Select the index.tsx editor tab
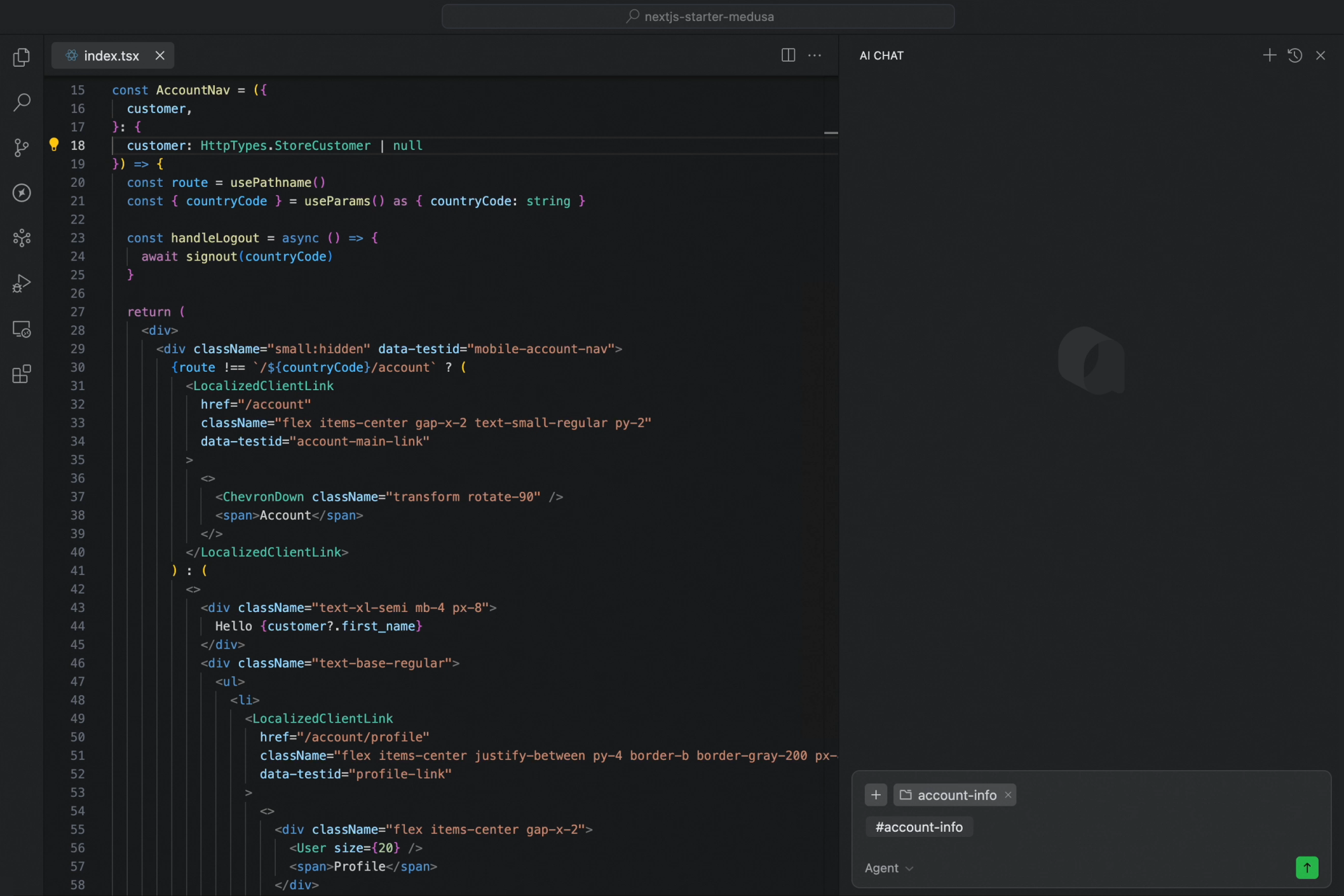 point(111,56)
